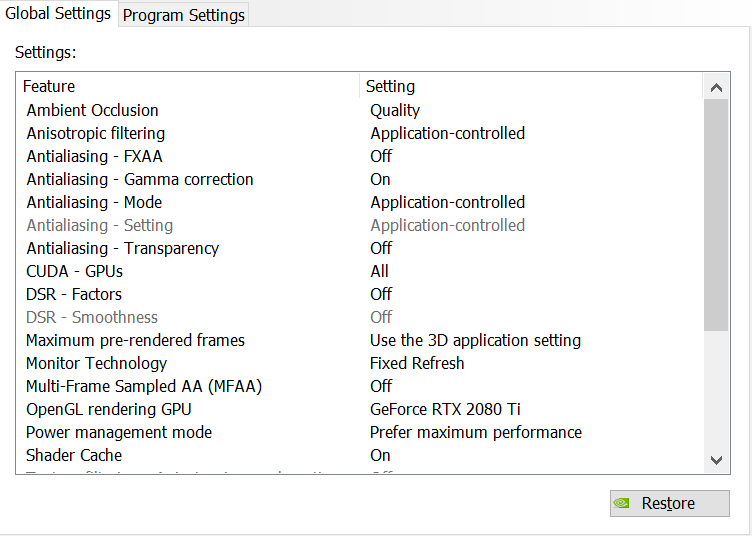This screenshot has height=536, width=752.
Task: Open the Use the 3D application setting value
Action: tap(475, 340)
